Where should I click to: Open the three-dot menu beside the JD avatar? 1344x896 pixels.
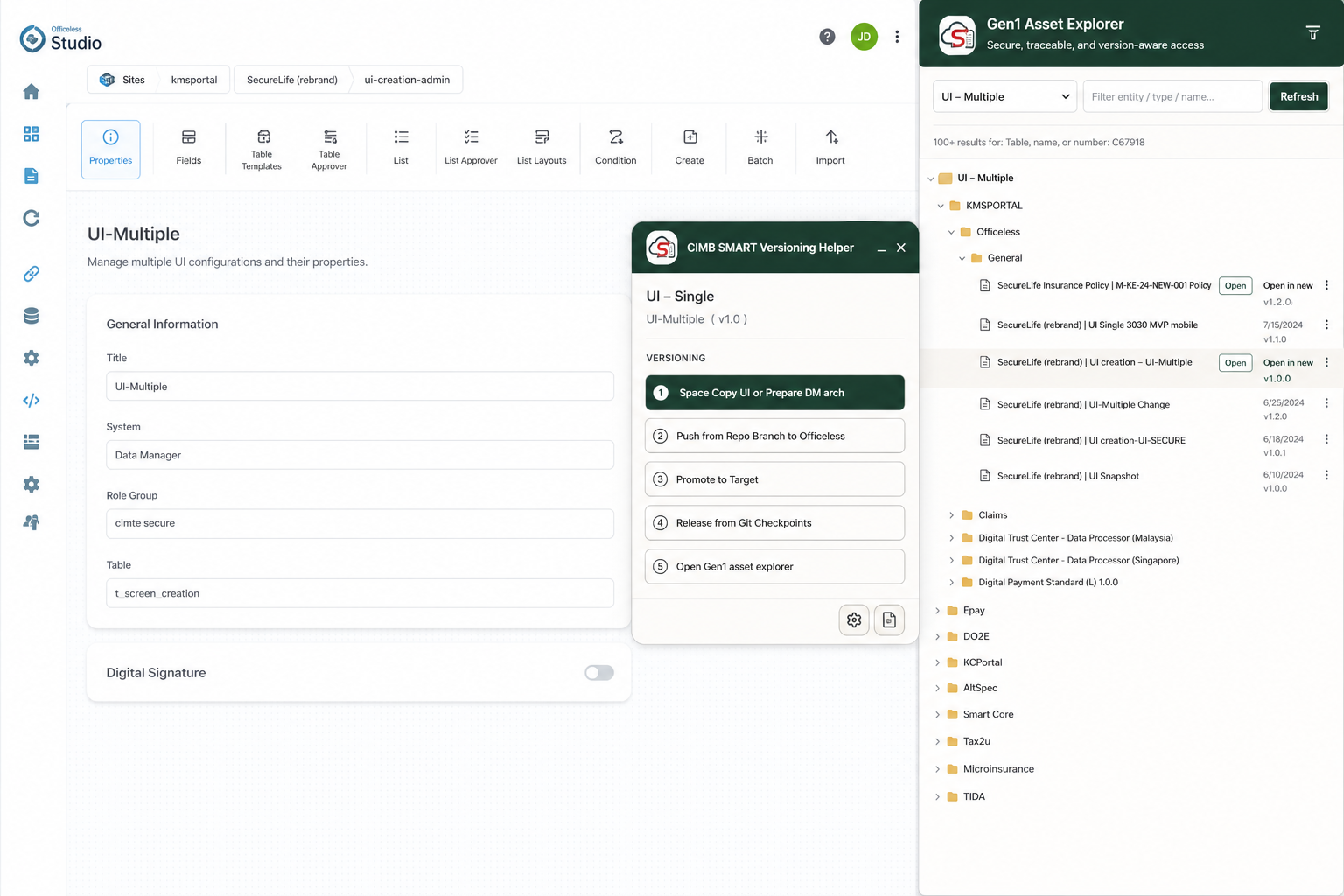(x=897, y=37)
